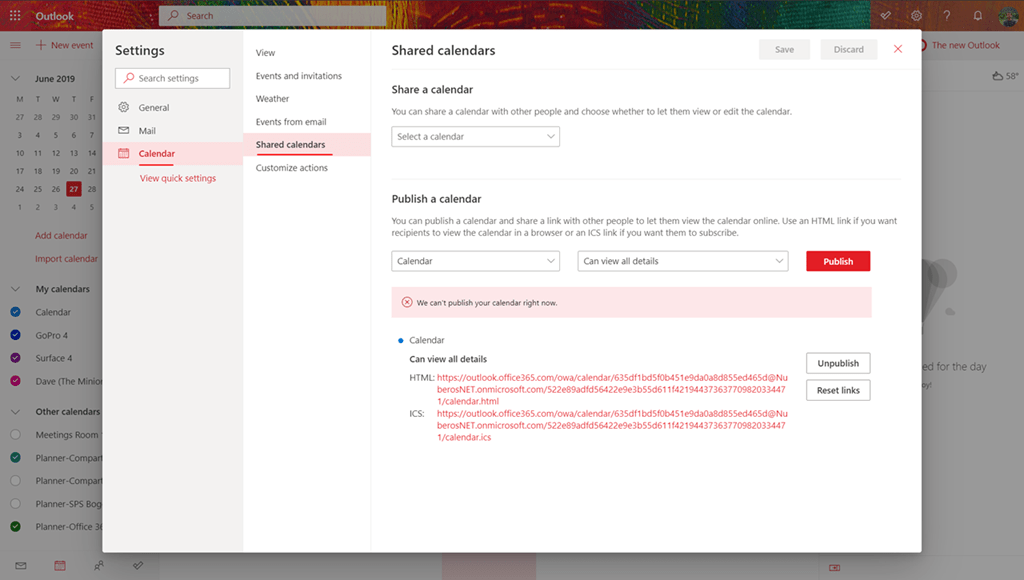Screen dimensions: 1024x580
Task: Toggle the hamburger navigation menu
Action: (15, 45)
